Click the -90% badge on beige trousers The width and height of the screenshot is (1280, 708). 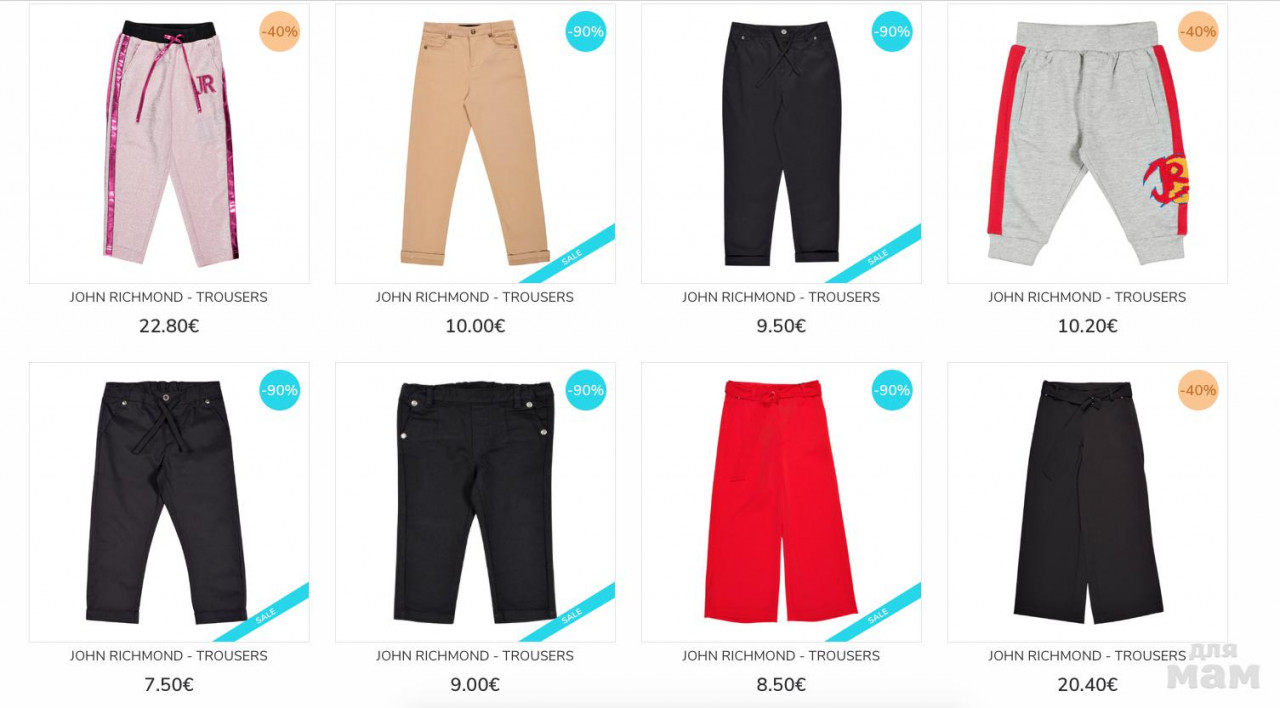point(586,31)
